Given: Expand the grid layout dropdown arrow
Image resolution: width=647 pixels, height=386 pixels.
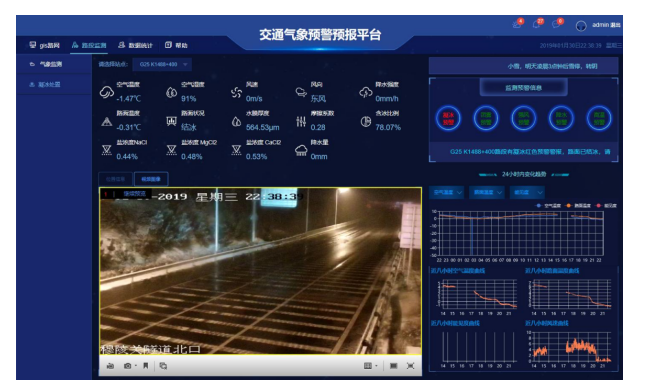Looking at the screenshot, I should pos(376,366).
